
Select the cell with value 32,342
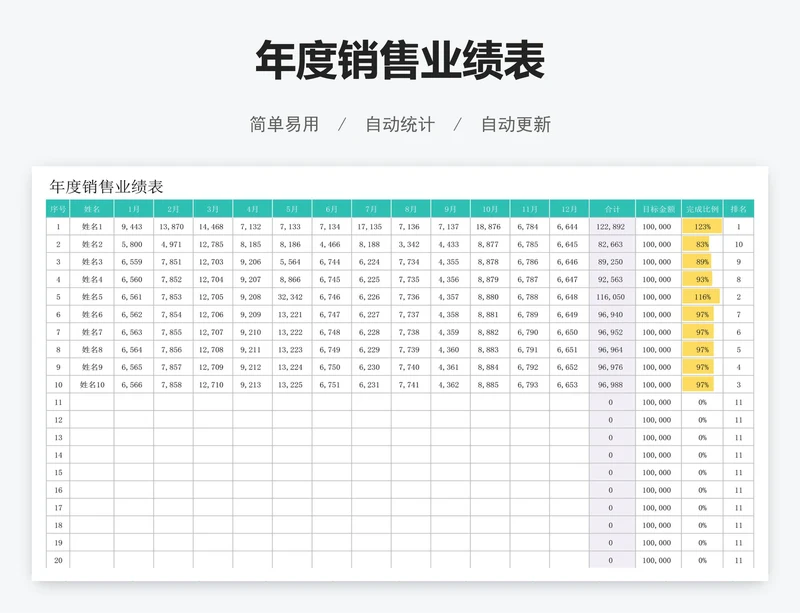point(290,297)
